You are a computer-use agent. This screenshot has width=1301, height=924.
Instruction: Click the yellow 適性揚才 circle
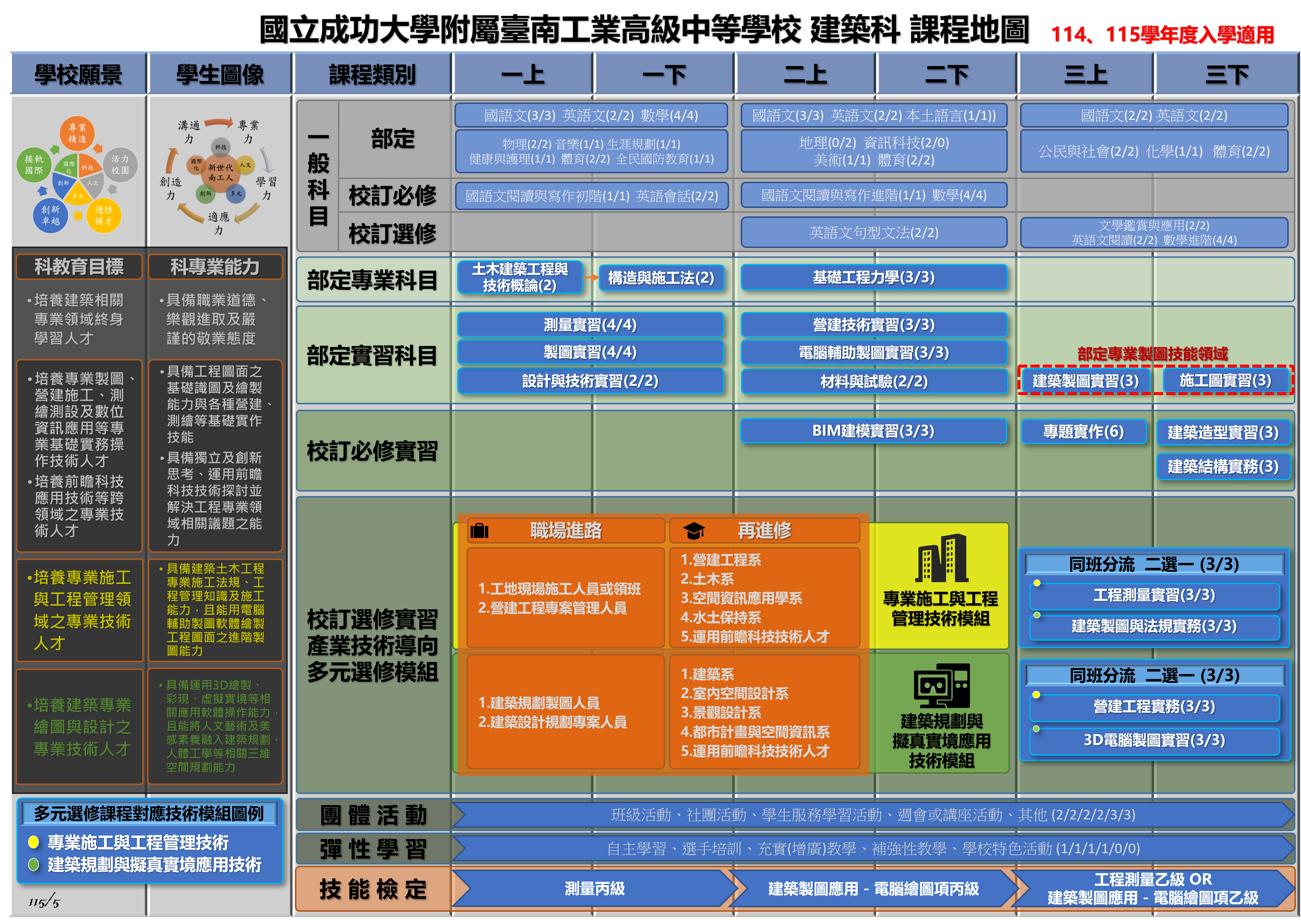point(103,215)
